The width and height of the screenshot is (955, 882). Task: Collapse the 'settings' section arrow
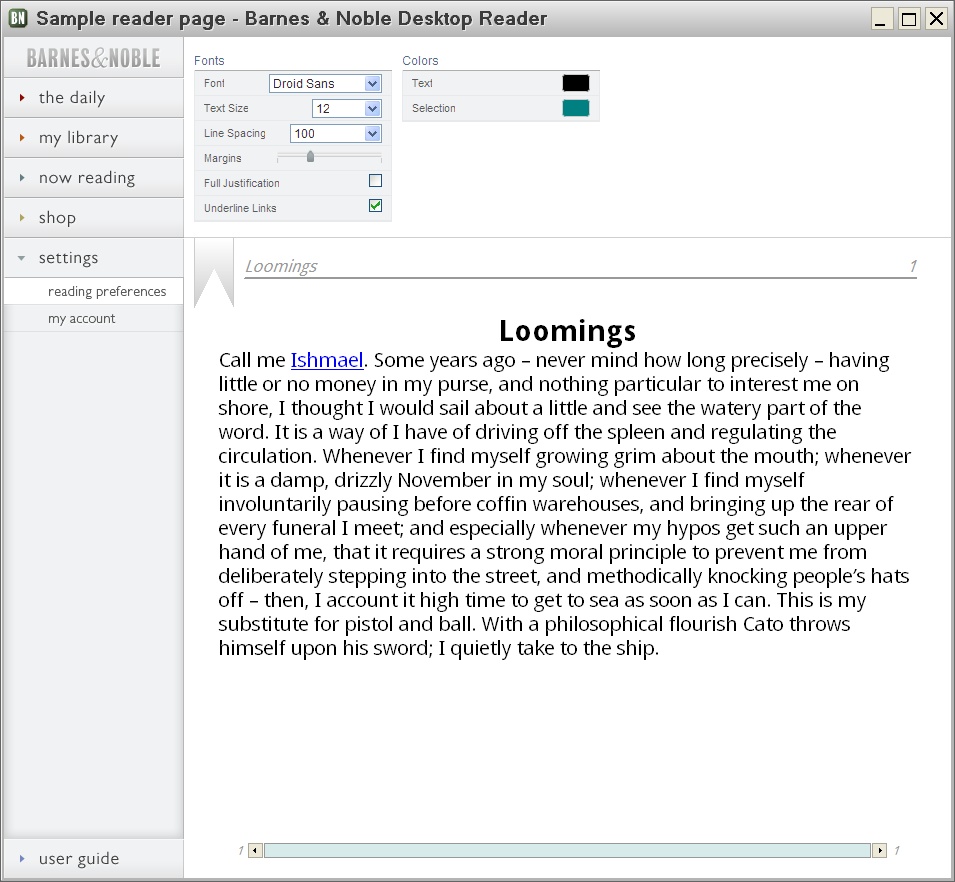point(21,258)
